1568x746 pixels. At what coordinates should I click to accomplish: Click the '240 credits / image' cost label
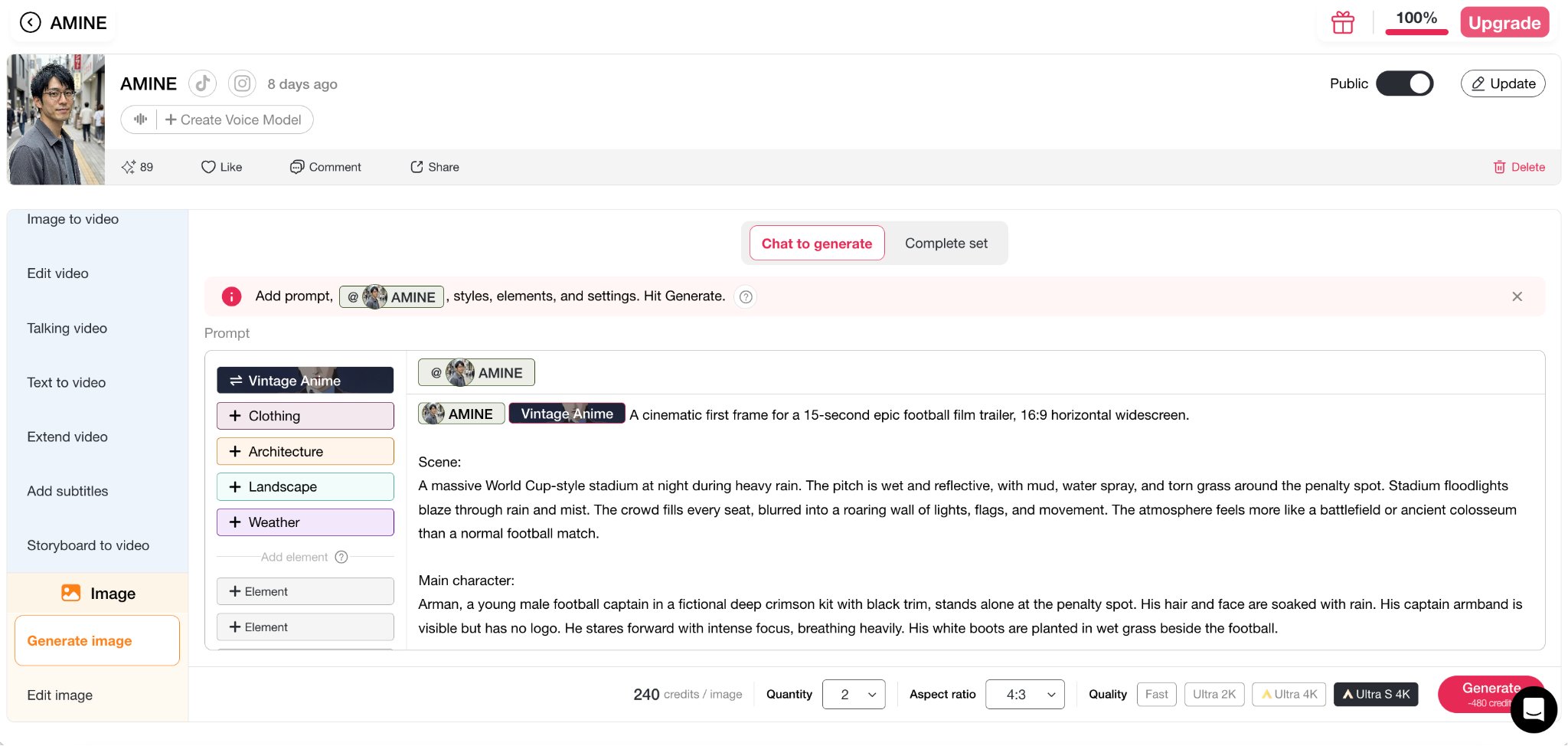pos(688,694)
